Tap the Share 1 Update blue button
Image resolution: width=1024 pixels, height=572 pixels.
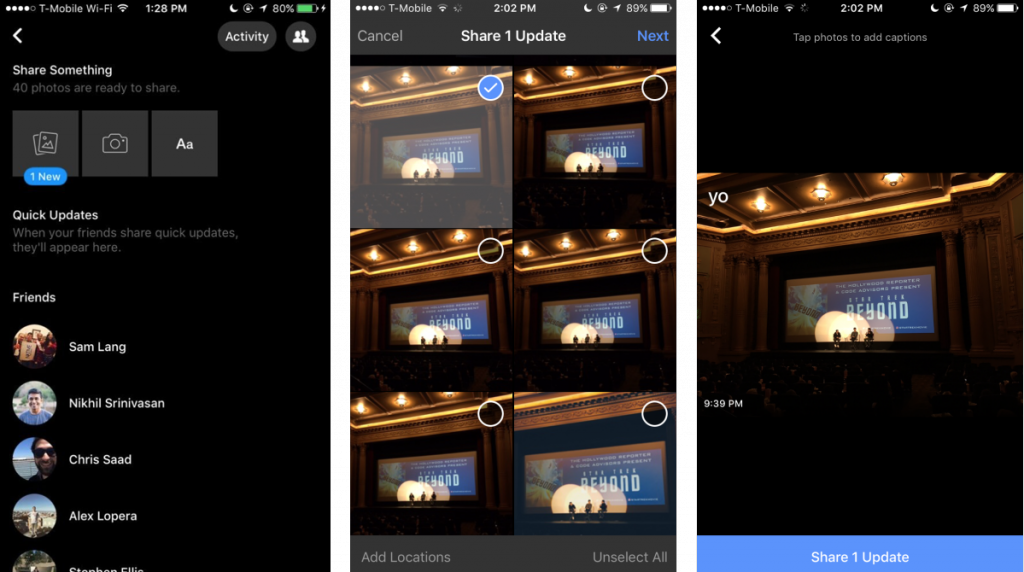click(859, 554)
